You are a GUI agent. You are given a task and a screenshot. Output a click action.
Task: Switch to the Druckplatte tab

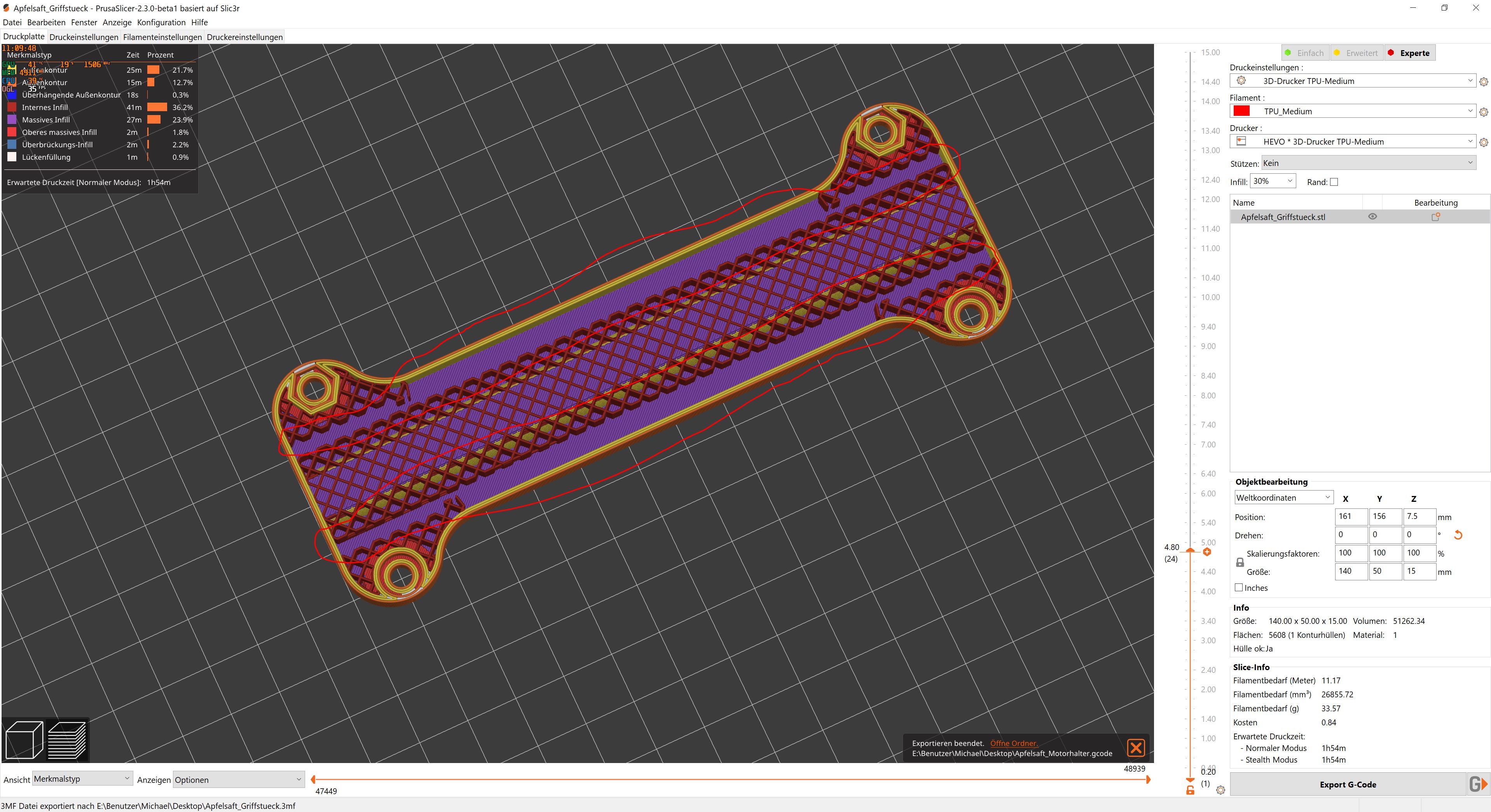[24, 37]
